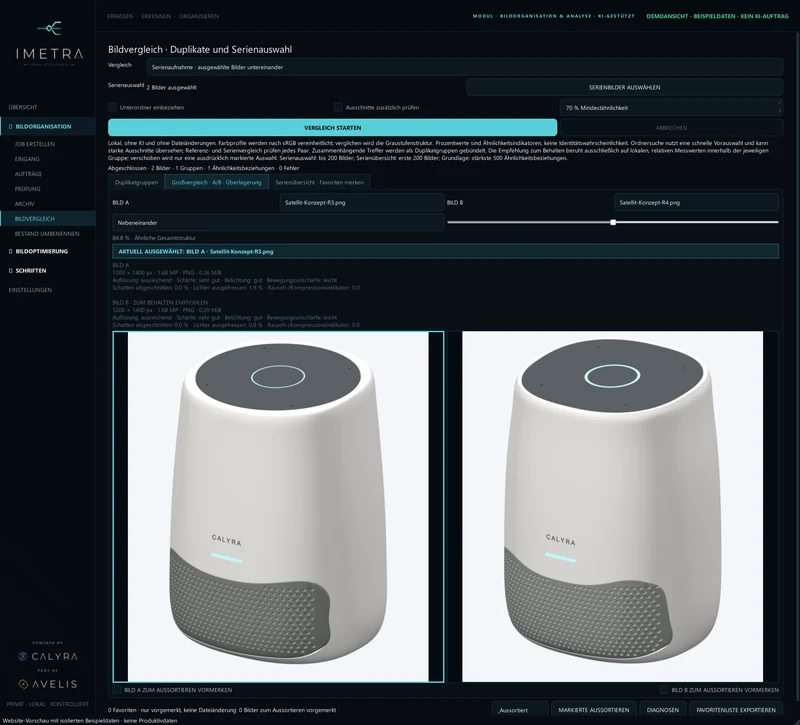This screenshot has height=725, width=800.
Task: Click the Abbrechen button
Action: 671,128
